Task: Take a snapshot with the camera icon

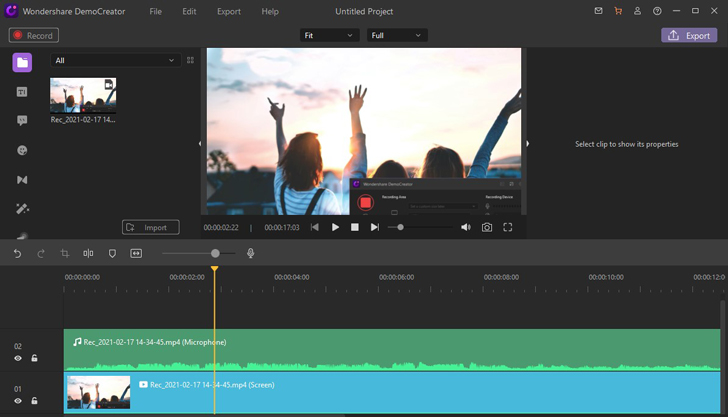Action: (x=487, y=228)
